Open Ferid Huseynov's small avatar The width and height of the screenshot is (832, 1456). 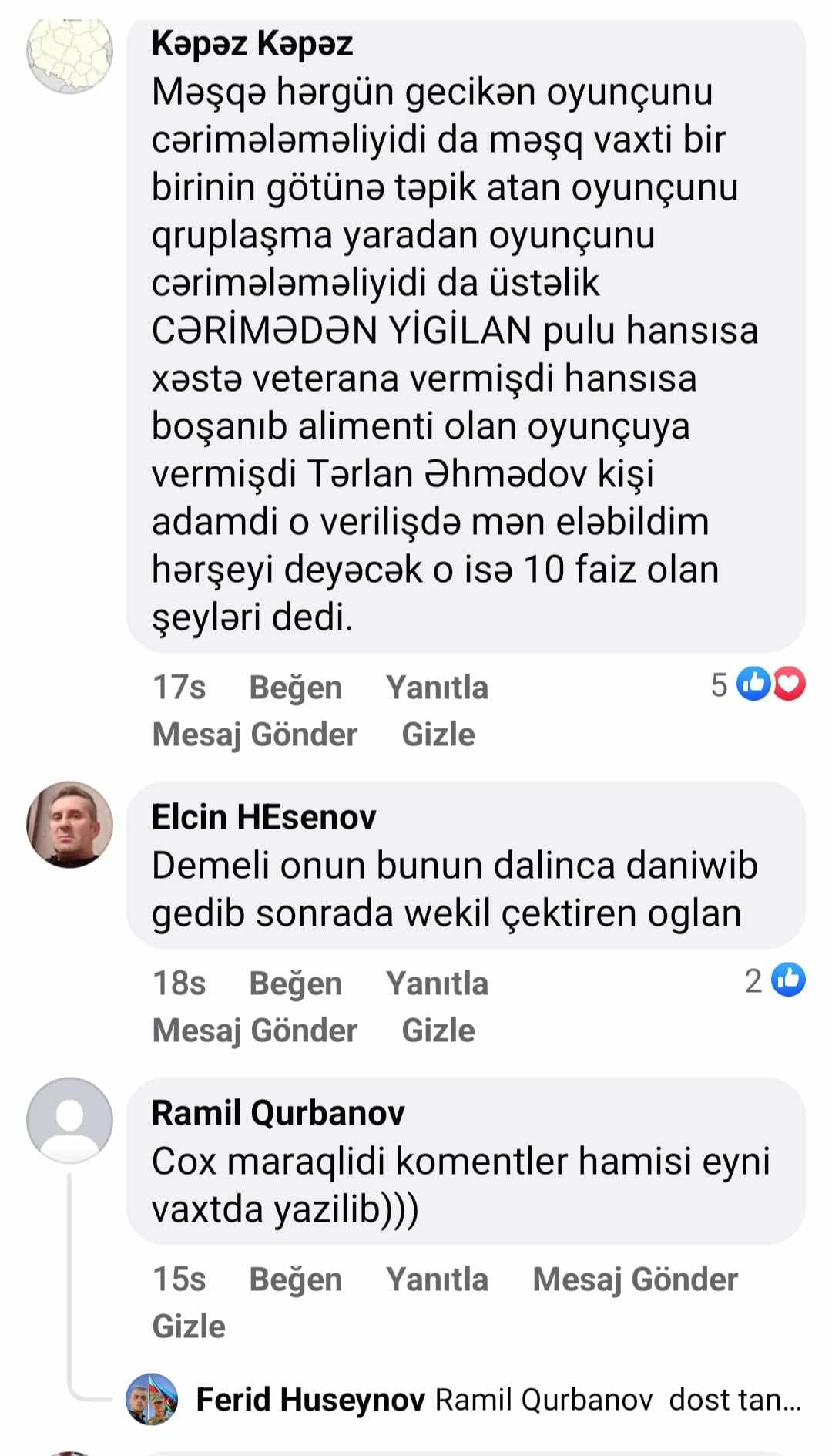[x=152, y=1399]
